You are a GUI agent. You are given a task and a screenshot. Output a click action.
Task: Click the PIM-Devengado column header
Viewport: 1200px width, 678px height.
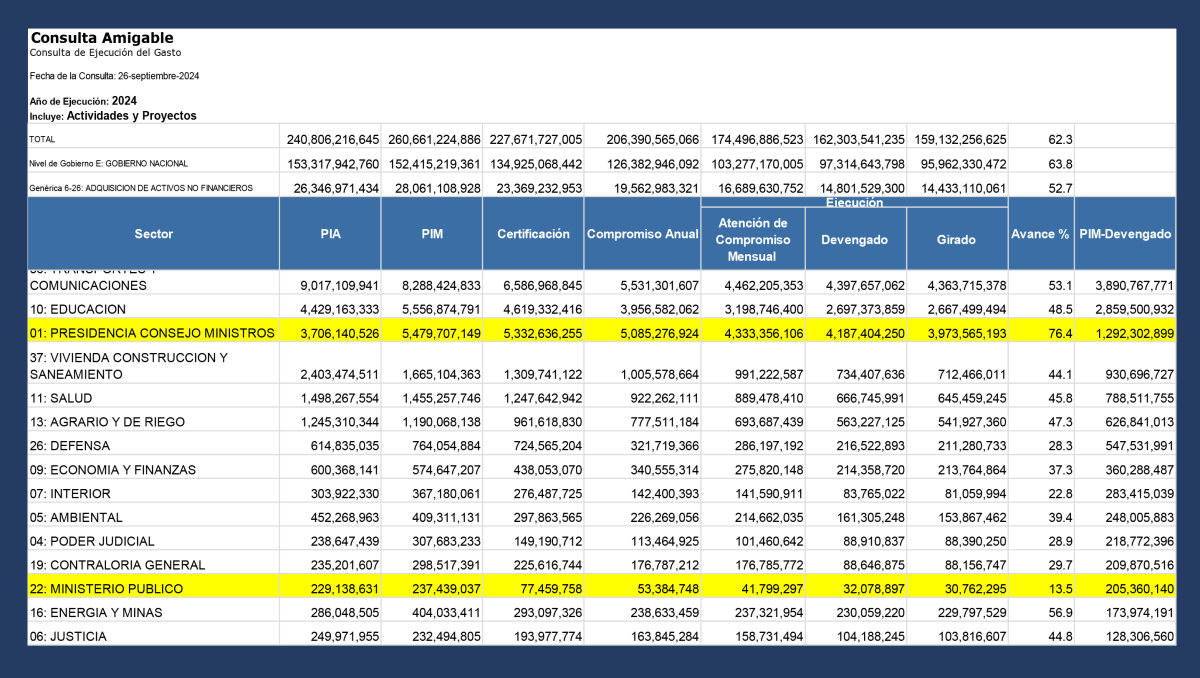(x=1125, y=234)
